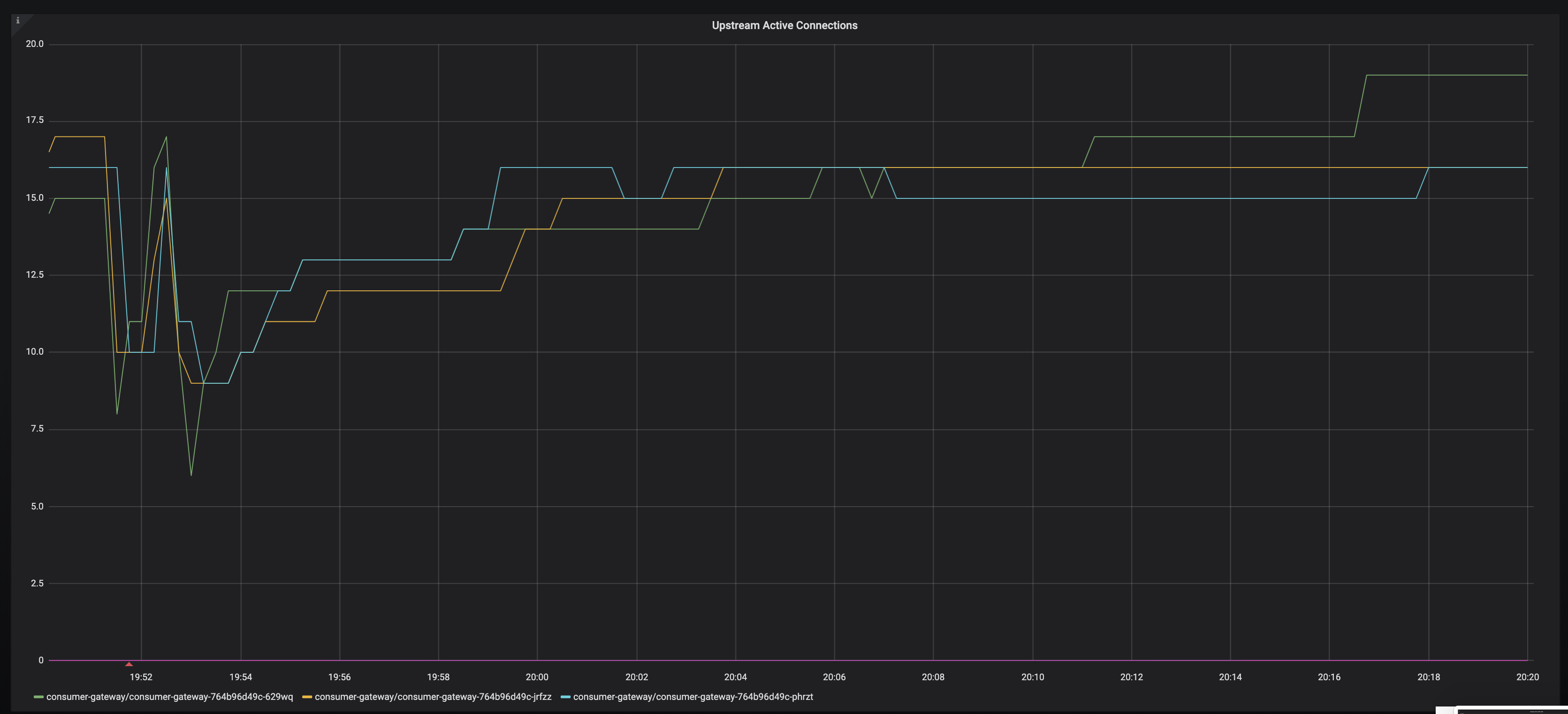Click the 10.0 label on y-axis
The height and width of the screenshot is (714, 1568).
(35, 352)
